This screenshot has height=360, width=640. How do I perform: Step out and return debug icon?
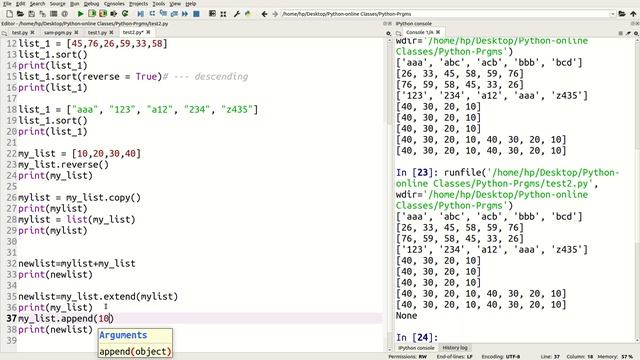(x=174, y=14)
